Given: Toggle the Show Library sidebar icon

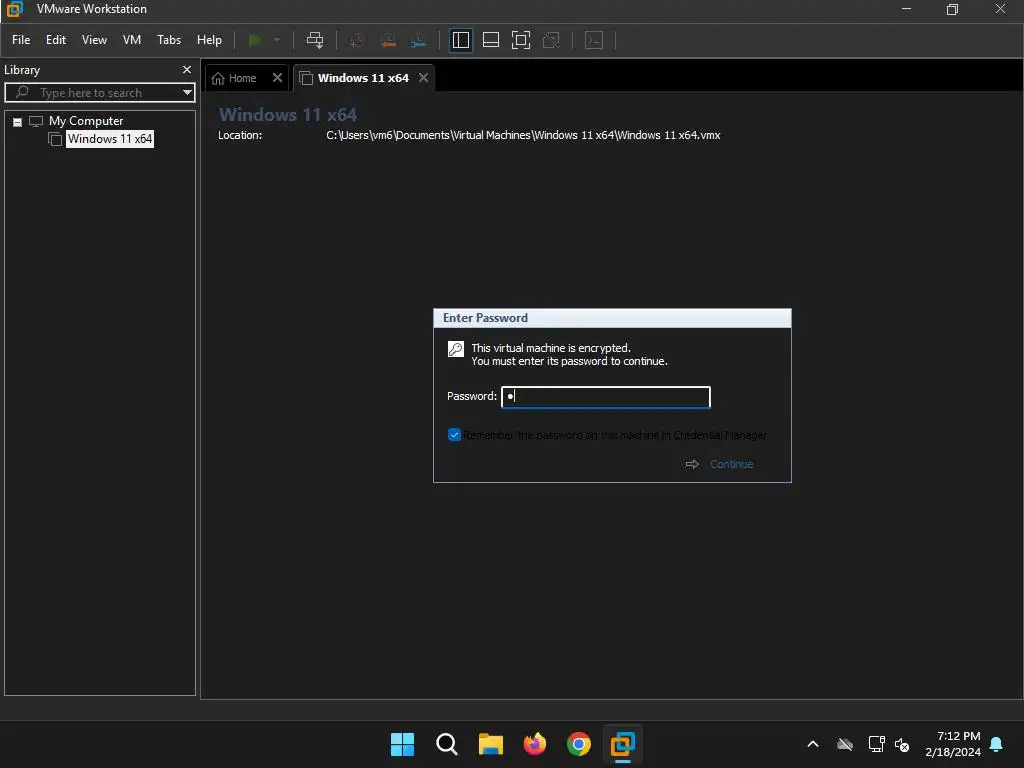Looking at the screenshot, I should point(461,40).
